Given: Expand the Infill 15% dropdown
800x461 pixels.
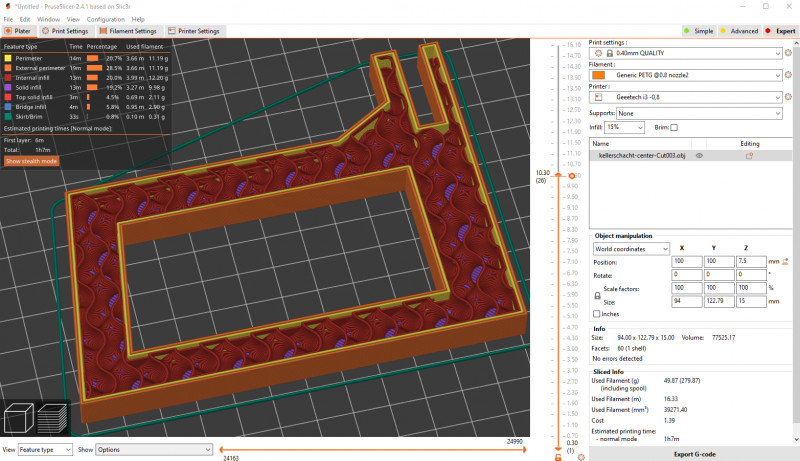Looking at the screenshot, I should click(x=624, y=127).
